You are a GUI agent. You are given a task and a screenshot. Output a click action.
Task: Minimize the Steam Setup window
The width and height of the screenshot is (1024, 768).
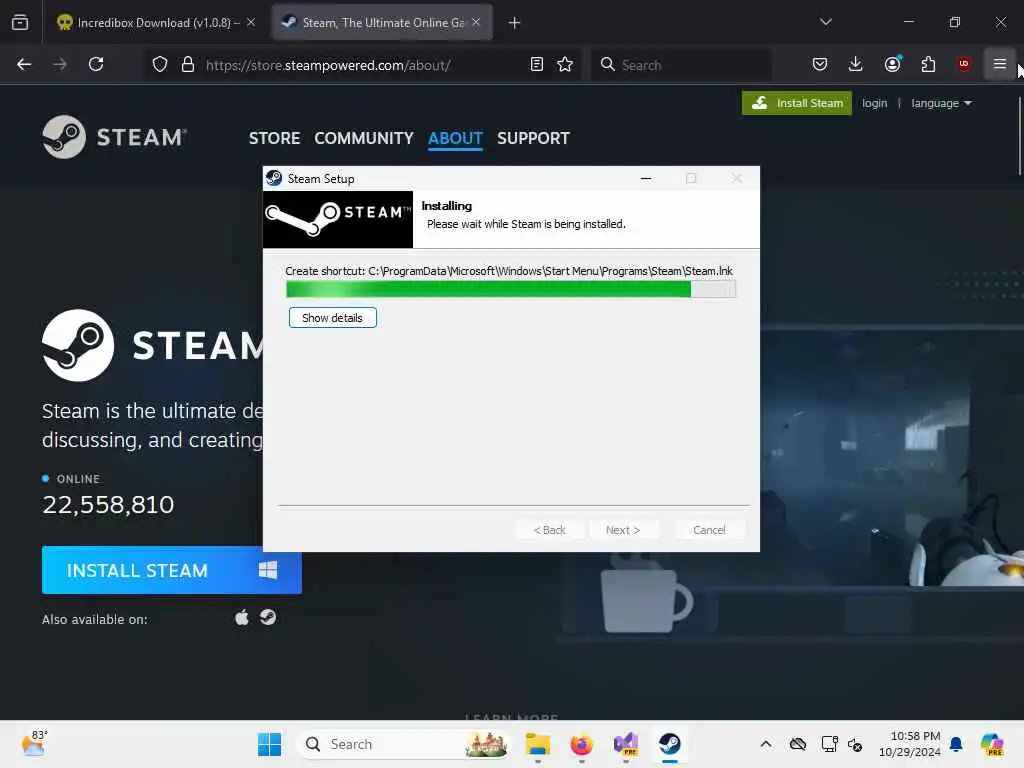(646, 178)
